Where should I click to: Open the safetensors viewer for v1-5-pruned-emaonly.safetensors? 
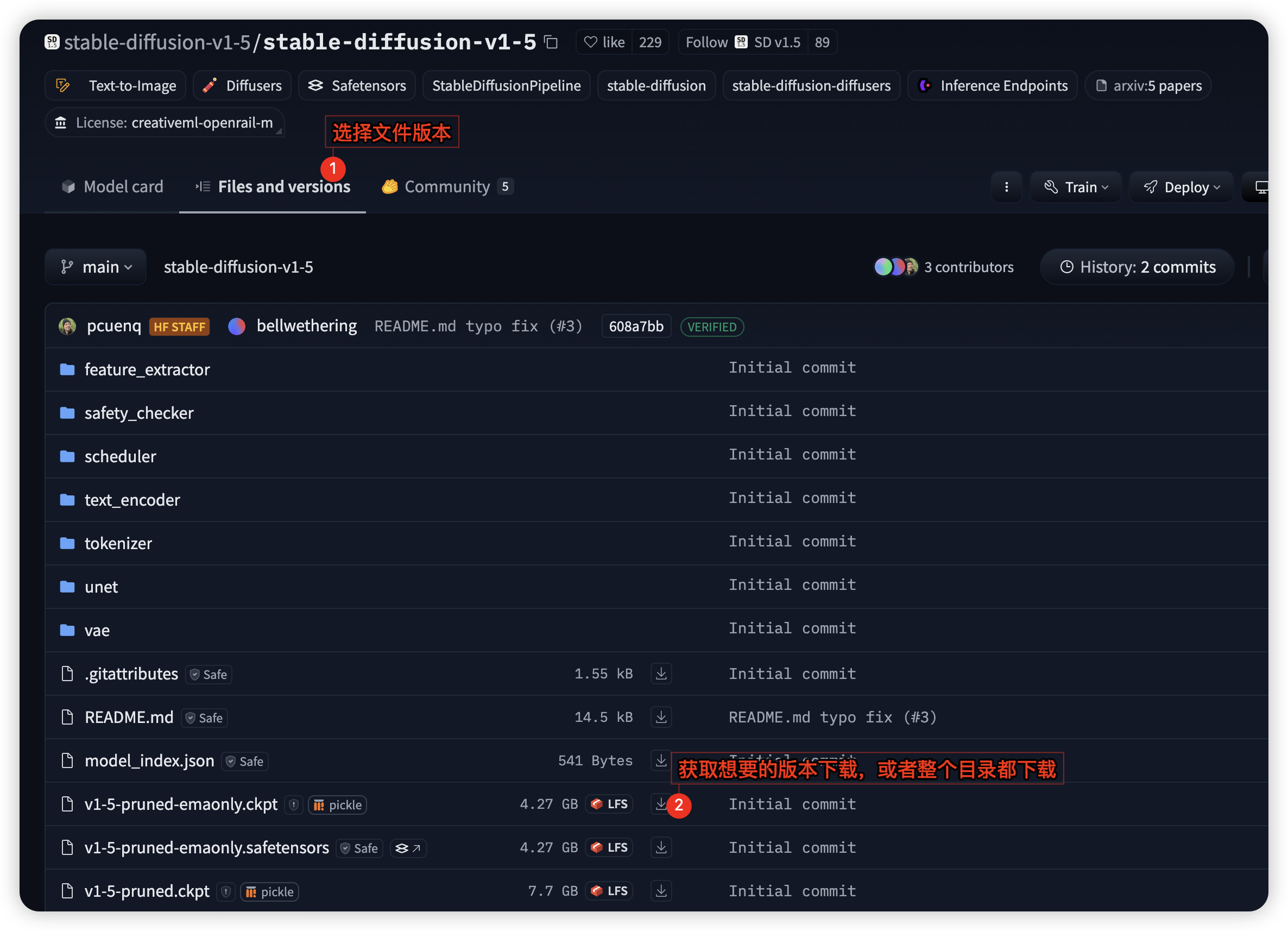pos(408,847)
